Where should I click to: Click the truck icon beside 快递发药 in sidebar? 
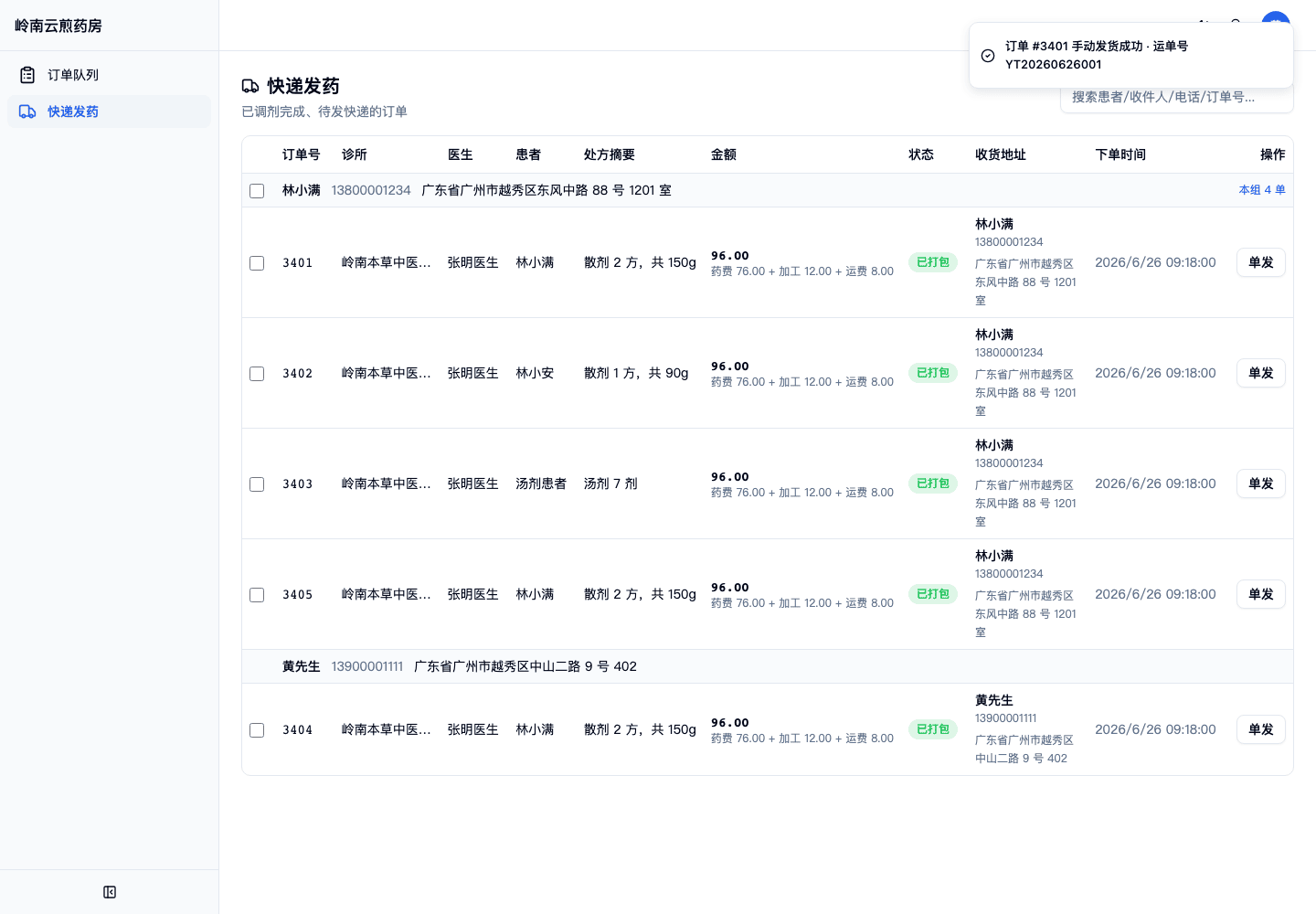27,112
